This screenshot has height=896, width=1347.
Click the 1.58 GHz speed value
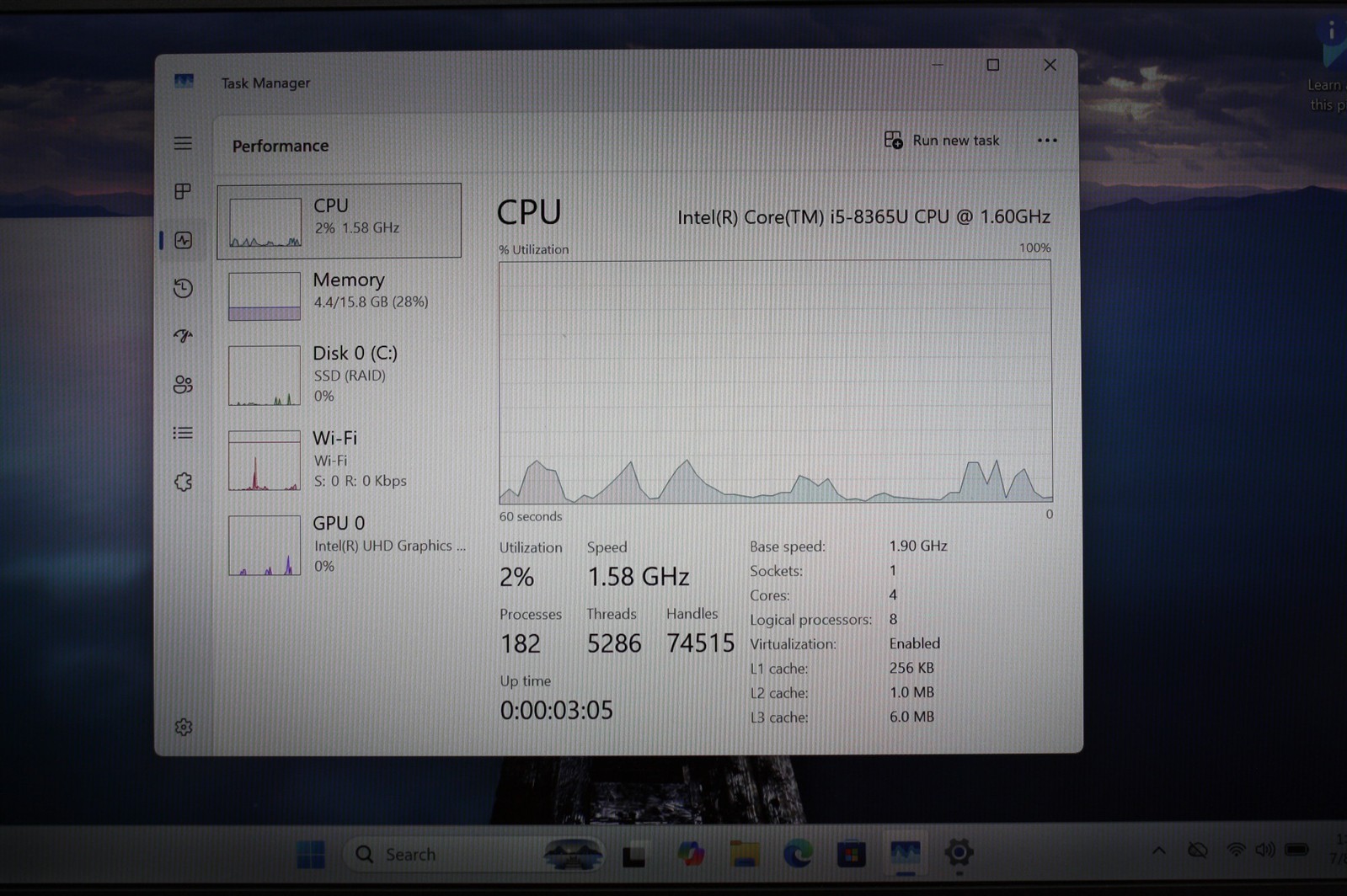click(638, 577)
